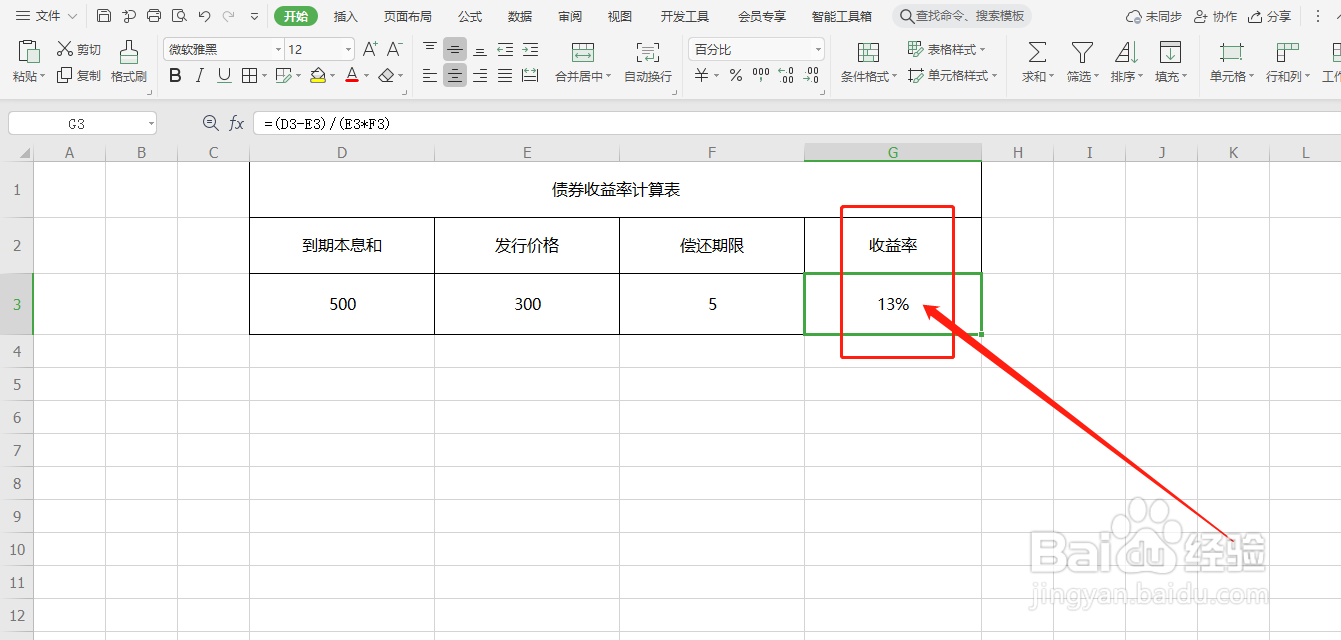Apply underline to the selected cell
The height and width of the screenshot is (640, 1341).
[222, 75]
